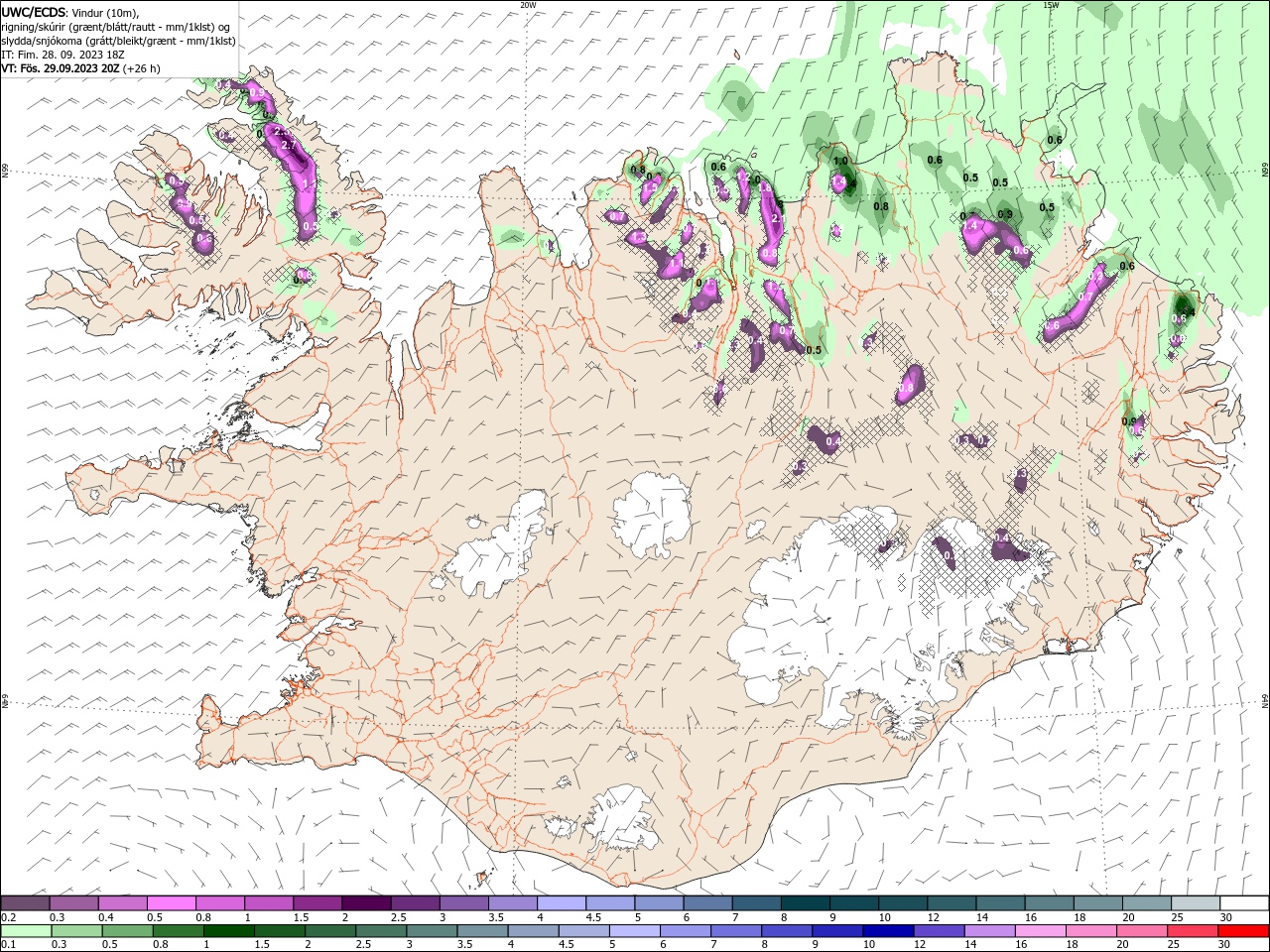This screenshot has height=952, width=1270.
Task: Click the crimson 25 rain scale swatch
Action: click(1194, 931)
